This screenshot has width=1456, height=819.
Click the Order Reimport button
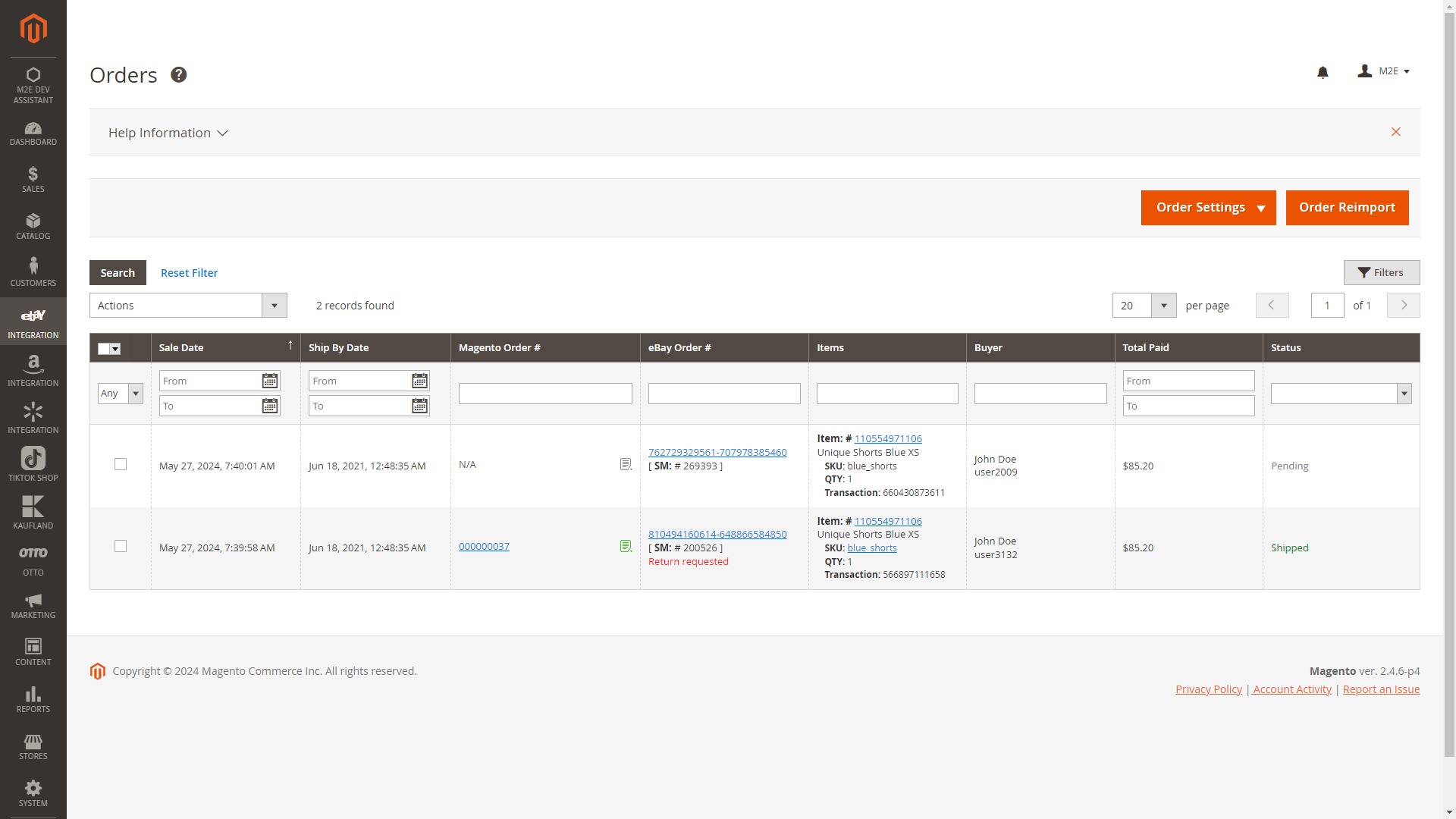[x=1347, y=208]
